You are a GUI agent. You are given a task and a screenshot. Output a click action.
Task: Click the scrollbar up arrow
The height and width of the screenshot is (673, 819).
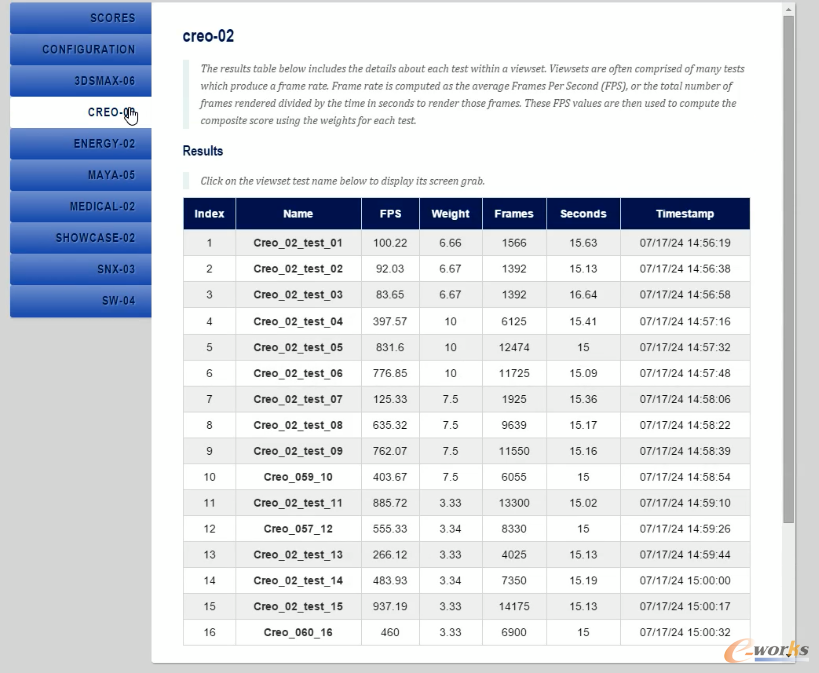coord(789,9)
